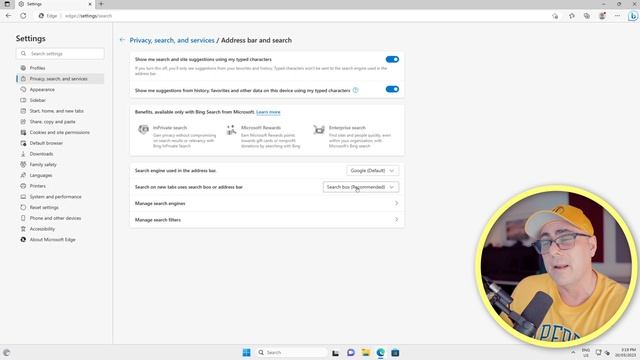Screen dimensions: 640x360
Task: Open the widgets icon at taskbar left
Action: pos(6,353)
